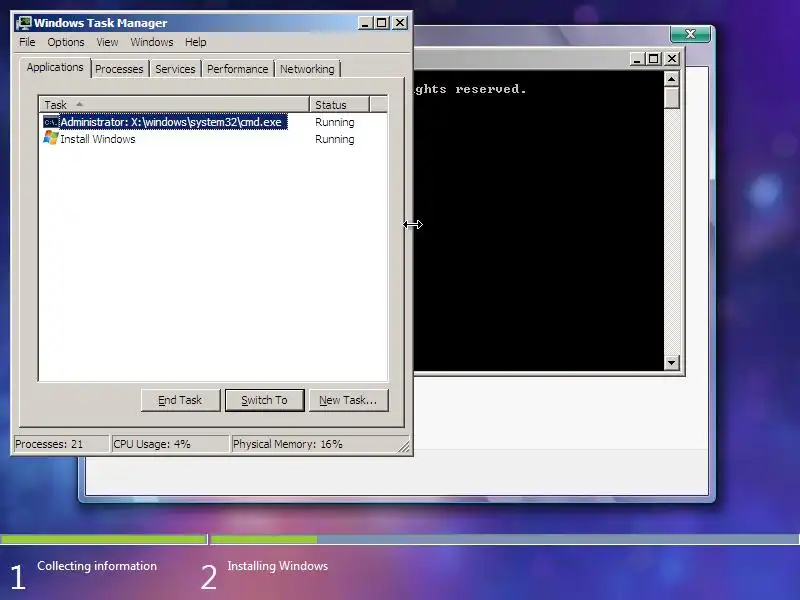Click the Running status of Install Windows
This screenshot has height=600, width=800.
[335, 139]
